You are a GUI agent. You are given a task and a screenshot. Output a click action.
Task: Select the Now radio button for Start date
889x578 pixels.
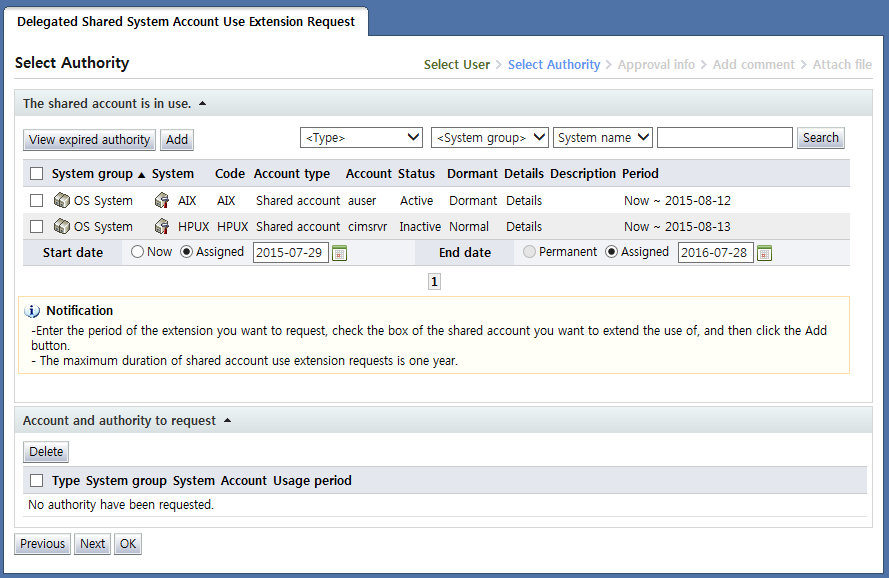[x=137, y=252]
